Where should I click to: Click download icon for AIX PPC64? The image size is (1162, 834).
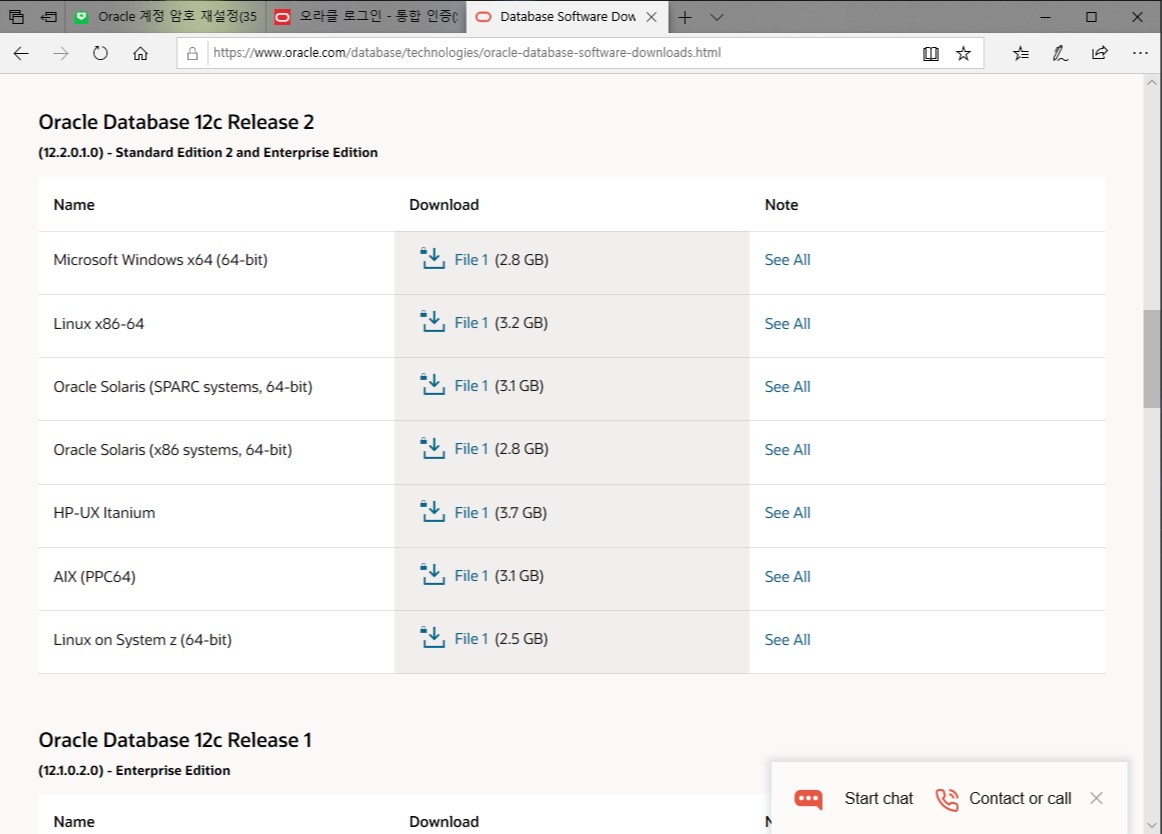coord(433,575)
